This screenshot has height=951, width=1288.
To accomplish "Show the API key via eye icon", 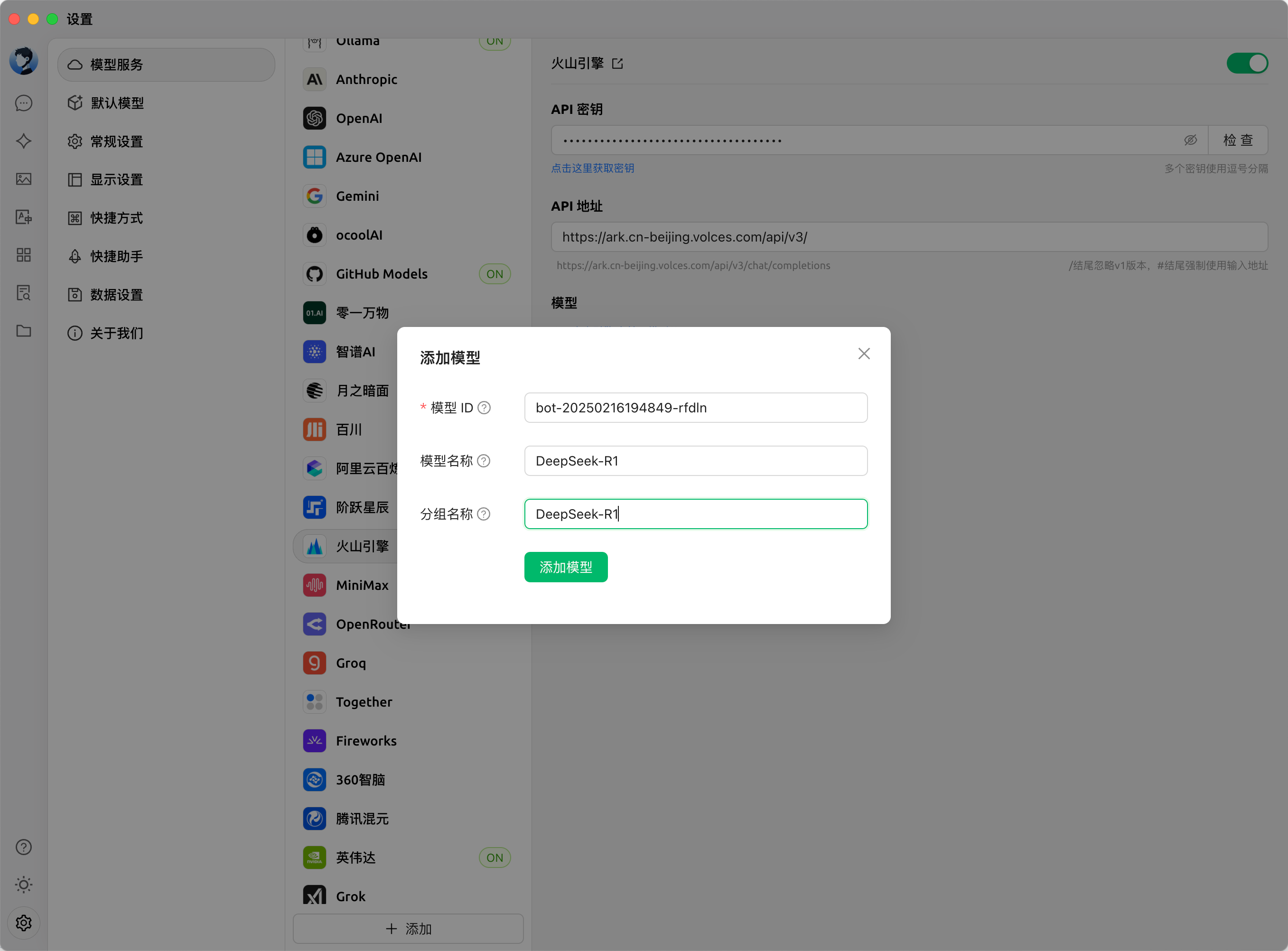I will [1190, 140].
